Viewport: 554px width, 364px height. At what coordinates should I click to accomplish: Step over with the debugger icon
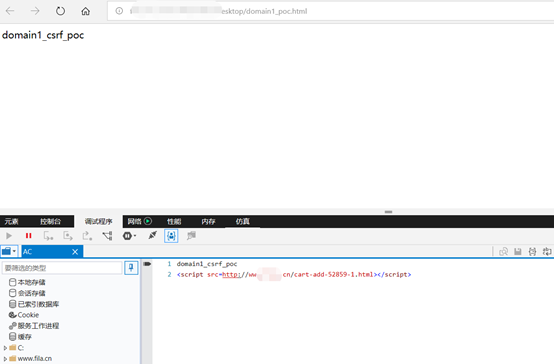tap(68, 236)
